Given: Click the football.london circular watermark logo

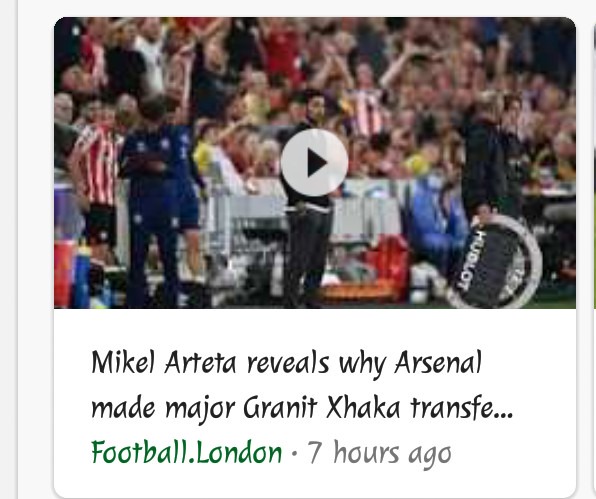Looking at the screenshot, I should coord(495,261).
